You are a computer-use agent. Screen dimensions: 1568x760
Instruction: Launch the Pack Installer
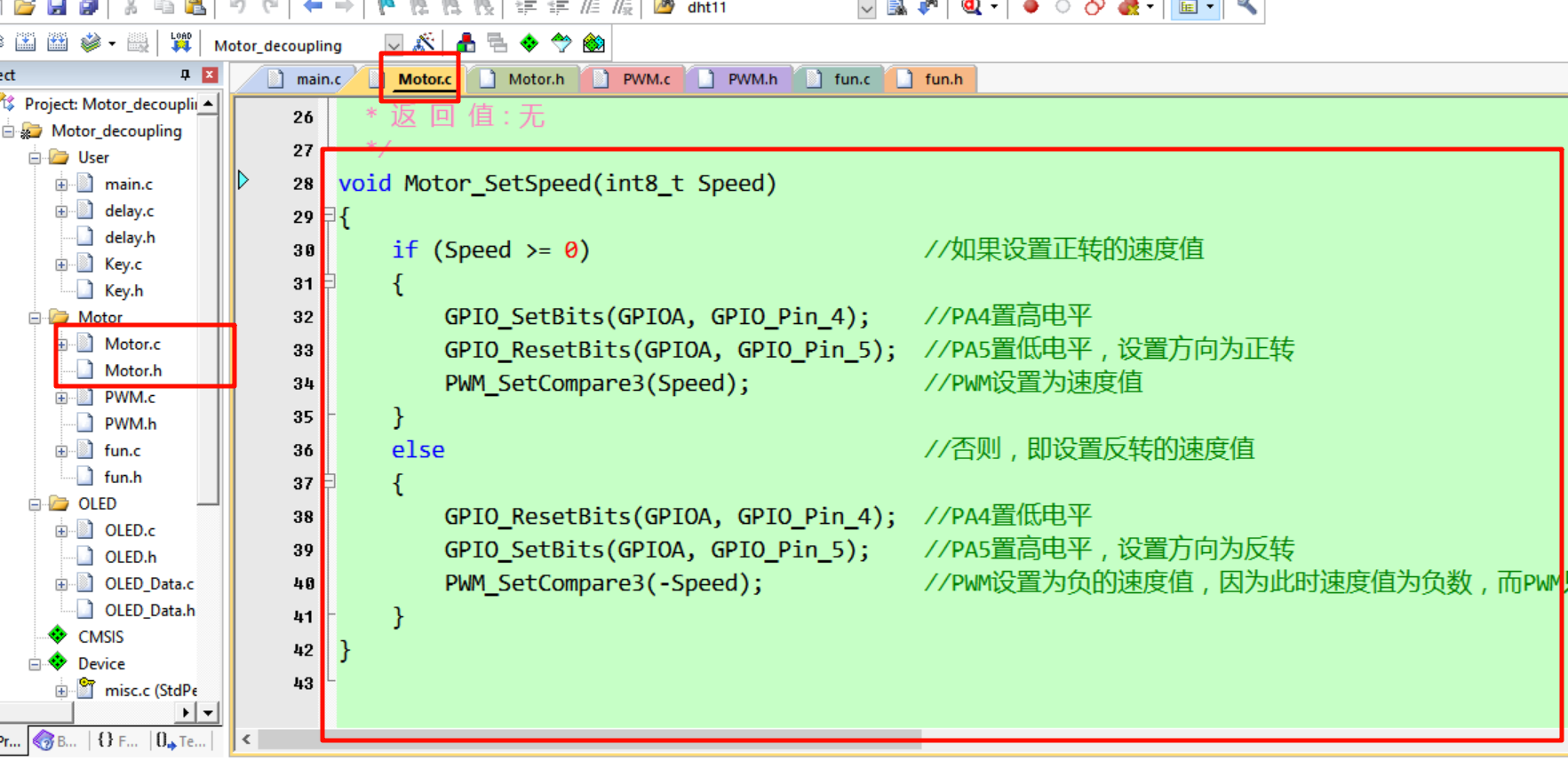tap(593, 43)
